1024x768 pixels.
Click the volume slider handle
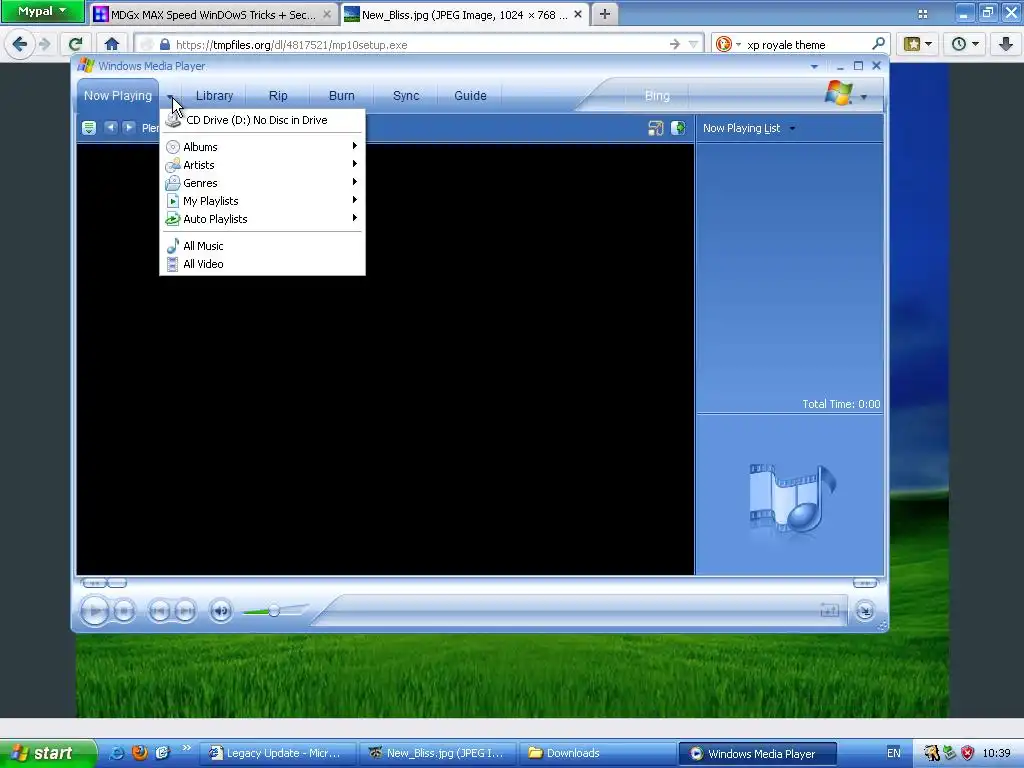[x=274, y=611]
